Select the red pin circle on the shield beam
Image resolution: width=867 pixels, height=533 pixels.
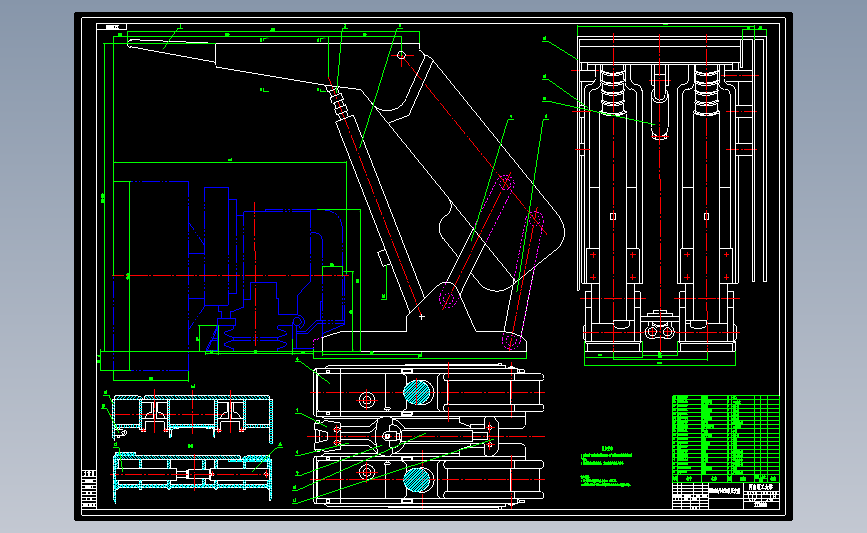pos(401,55)
